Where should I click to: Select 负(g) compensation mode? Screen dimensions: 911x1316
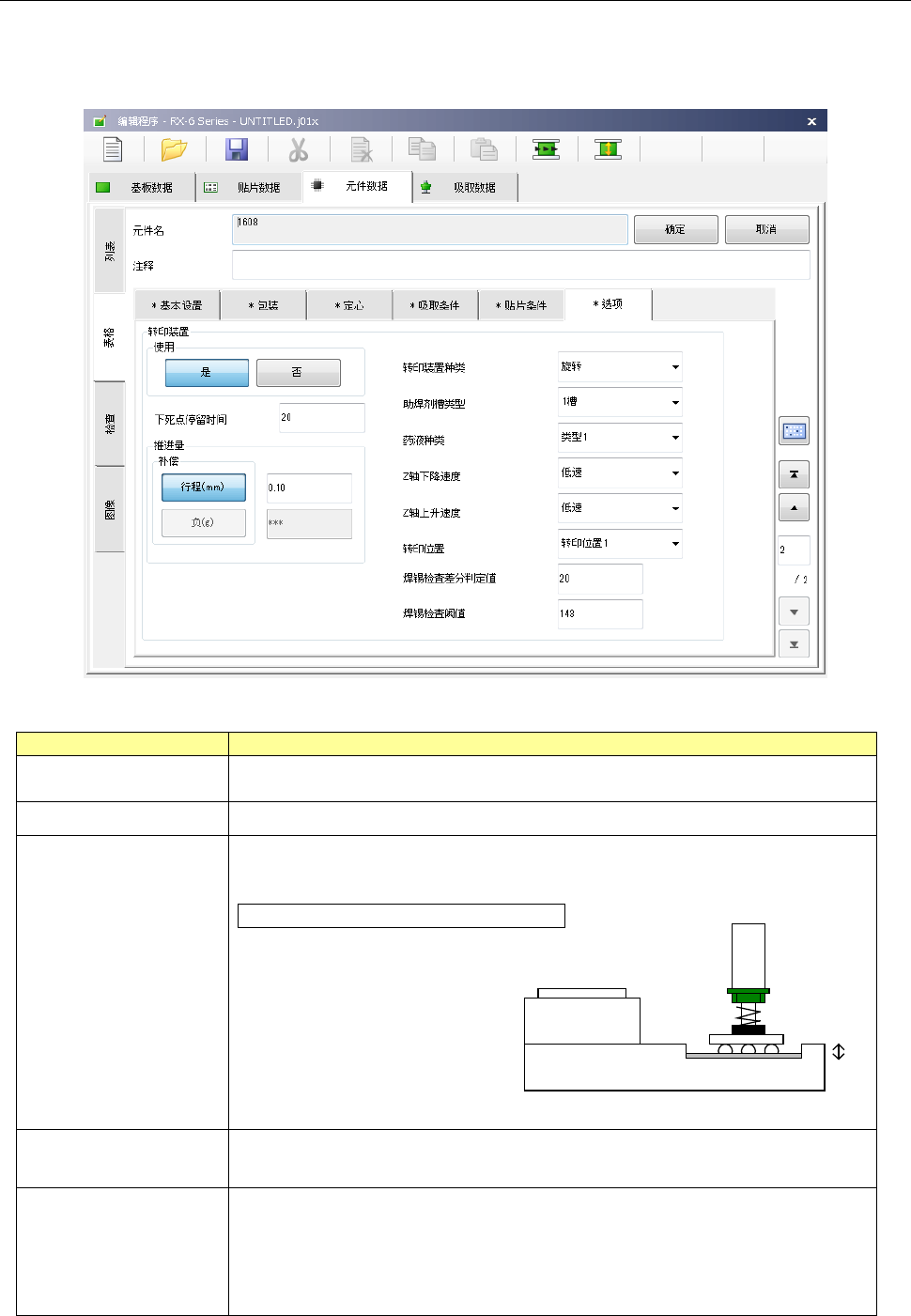204,523
